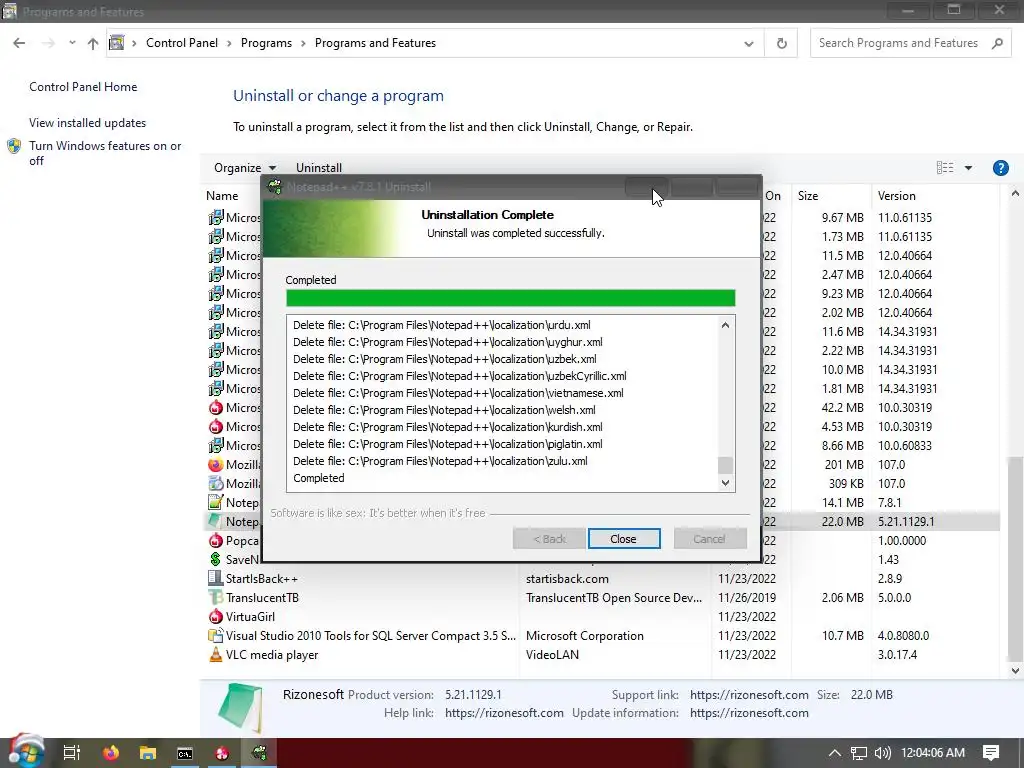Click the program list scroll up arrow

tap(1014, 194)
